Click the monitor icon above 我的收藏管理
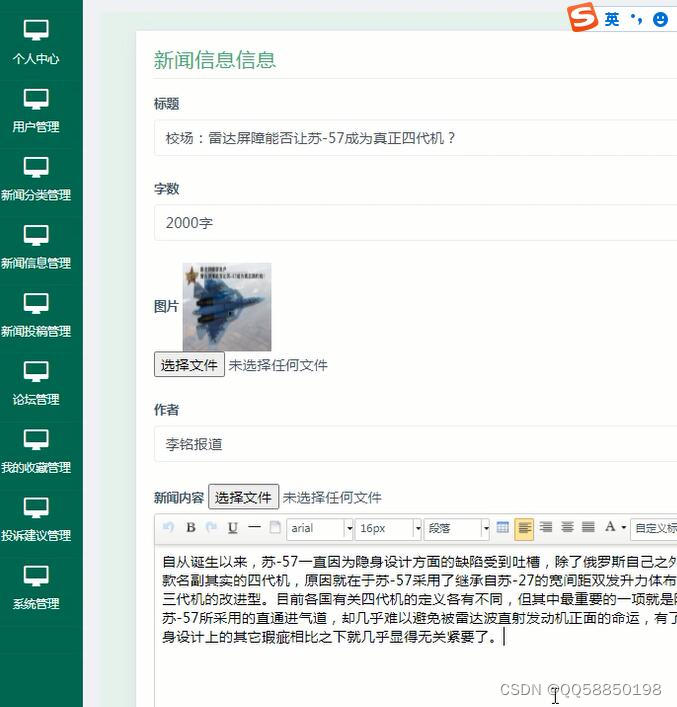The width and height of the screenshot is (677, 707). click(36, 441)
